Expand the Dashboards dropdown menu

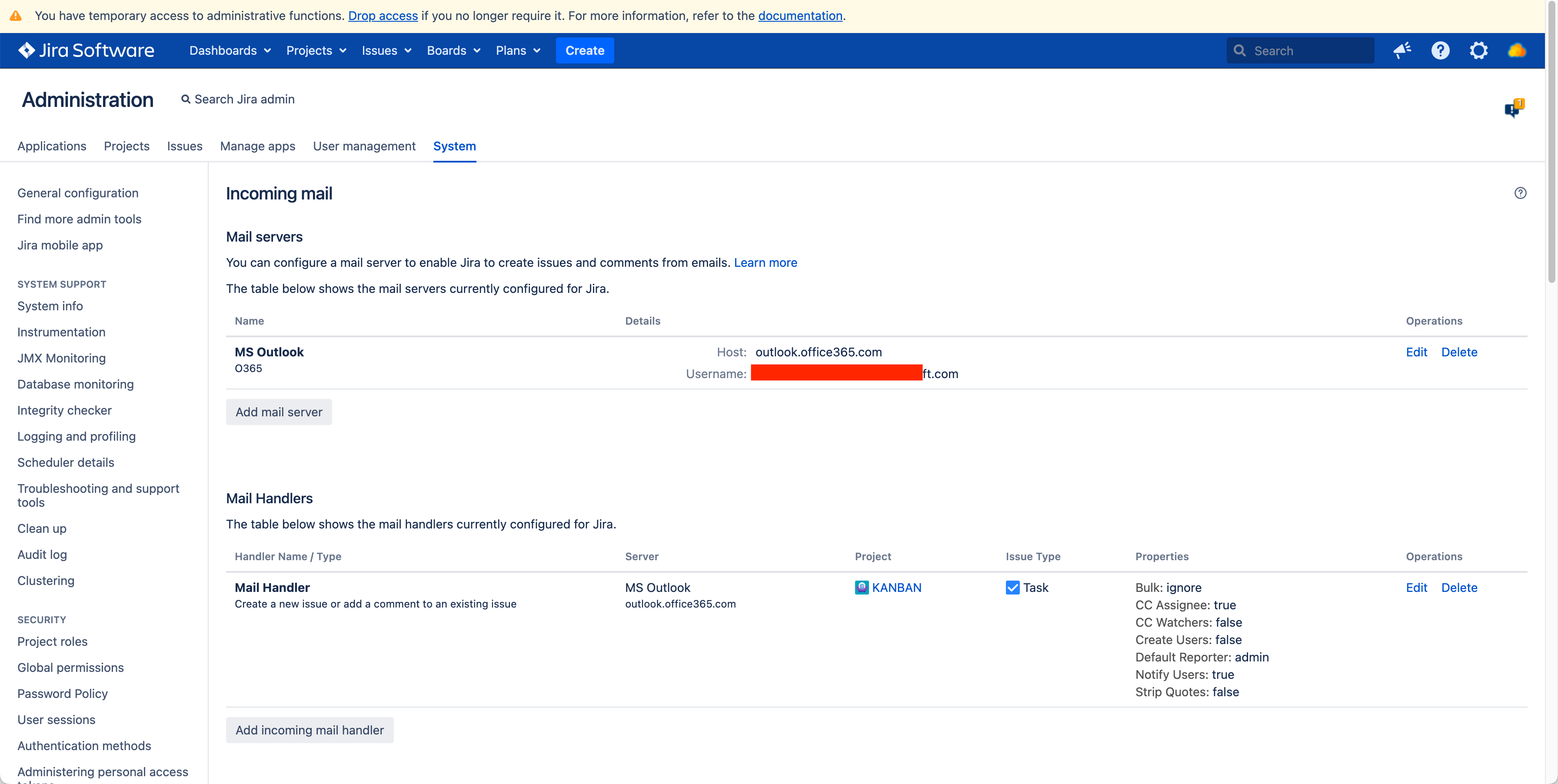point(230,50)
